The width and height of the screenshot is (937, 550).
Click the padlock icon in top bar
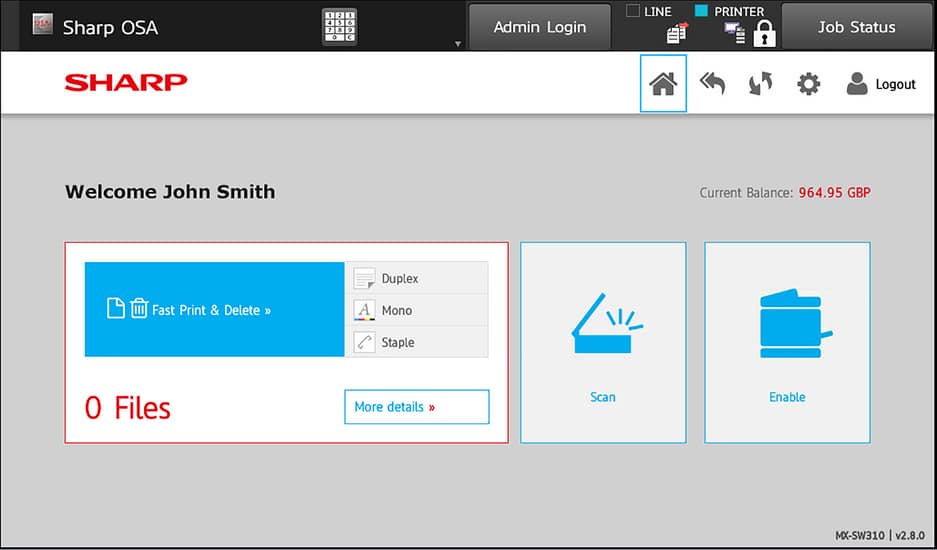point(764,36)
